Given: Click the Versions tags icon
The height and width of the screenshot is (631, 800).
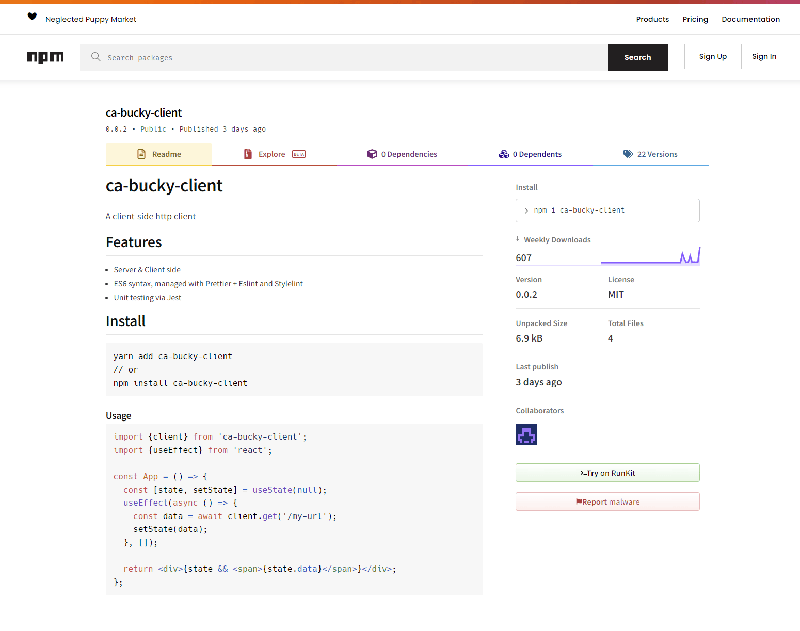Looking at the screenshot, I should (628, 154).
